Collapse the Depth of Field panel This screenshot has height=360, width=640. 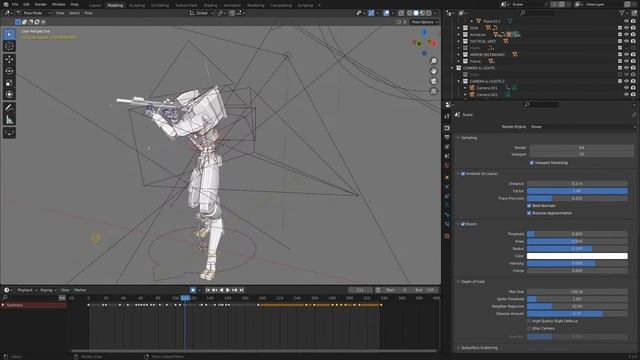(x=458, y=282)
